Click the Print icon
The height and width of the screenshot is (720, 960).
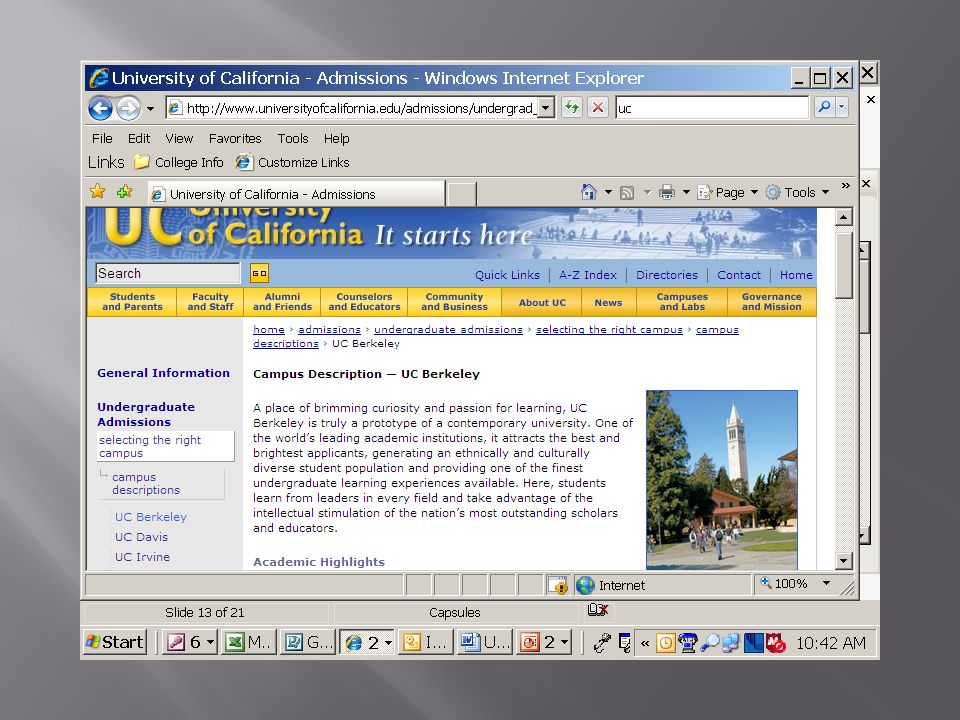tap(667, 193)
